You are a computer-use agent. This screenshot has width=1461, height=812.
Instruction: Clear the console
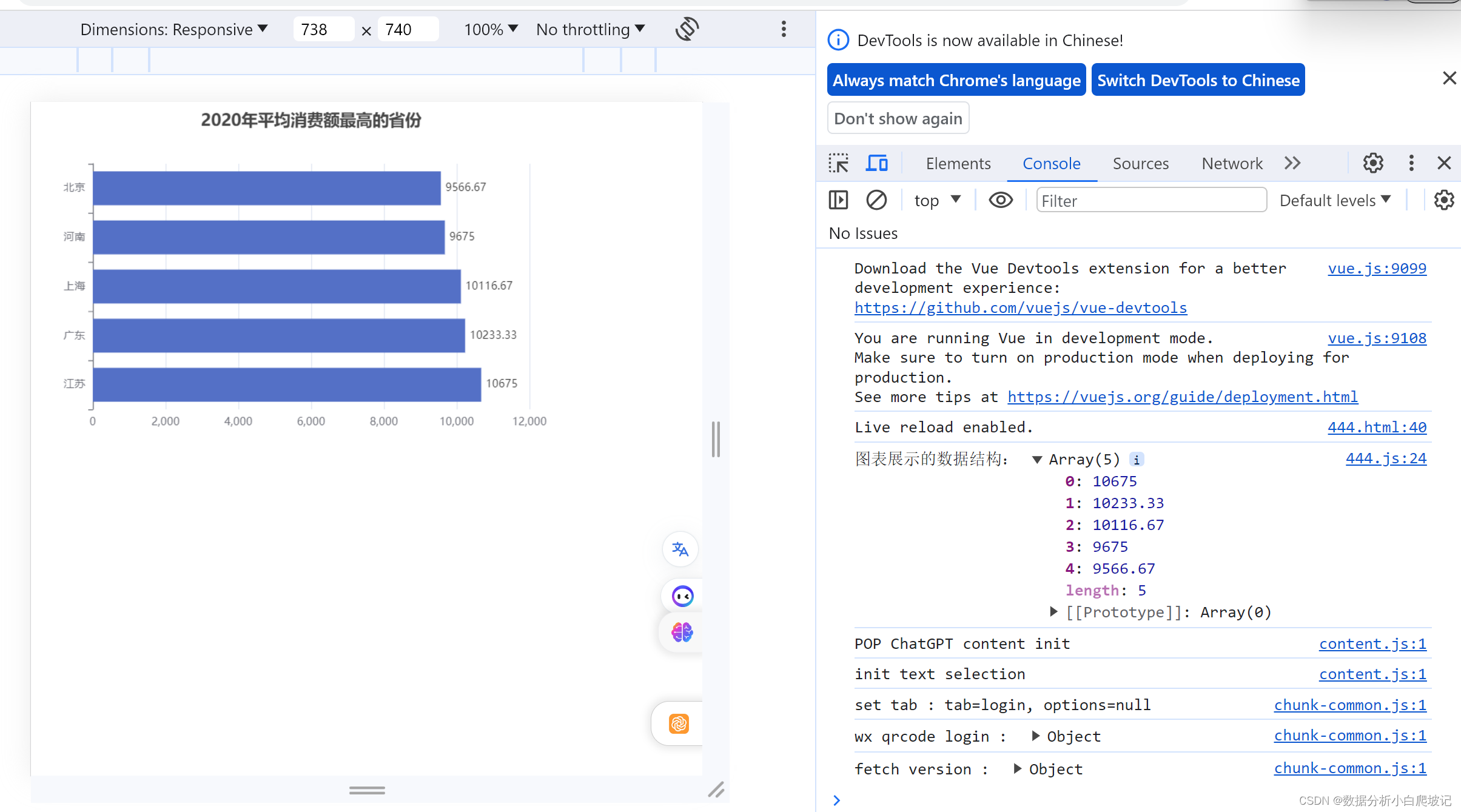point(876,200)
